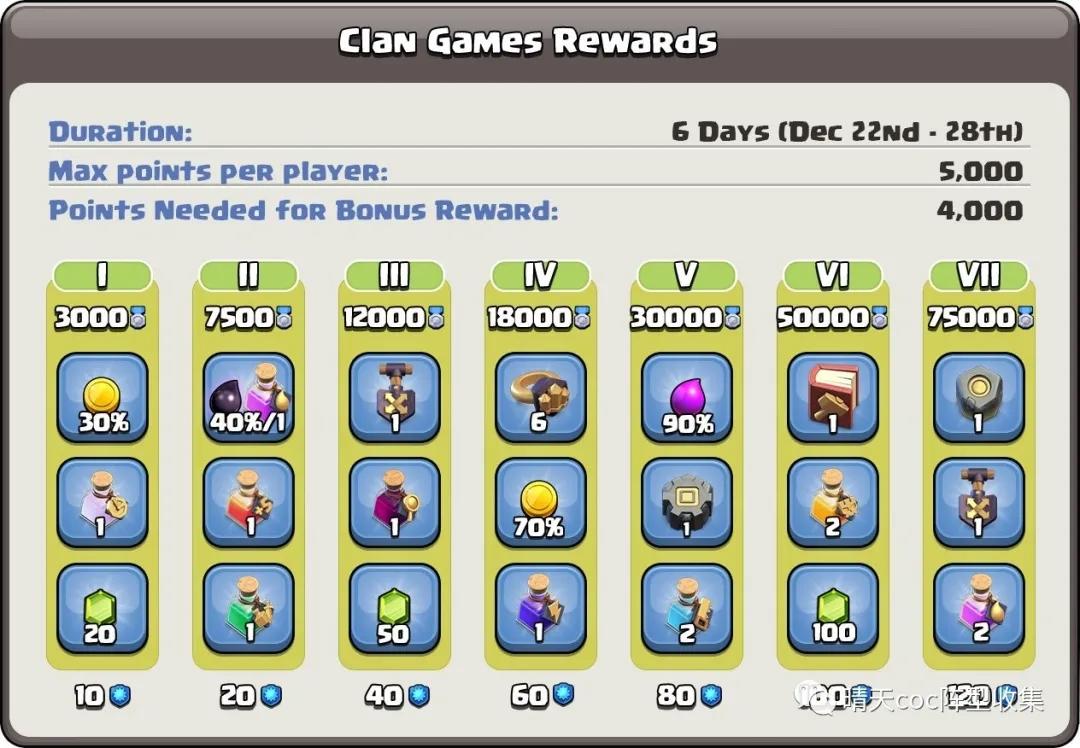Pick the 50 gems reward in tier III

click(395, 608)
